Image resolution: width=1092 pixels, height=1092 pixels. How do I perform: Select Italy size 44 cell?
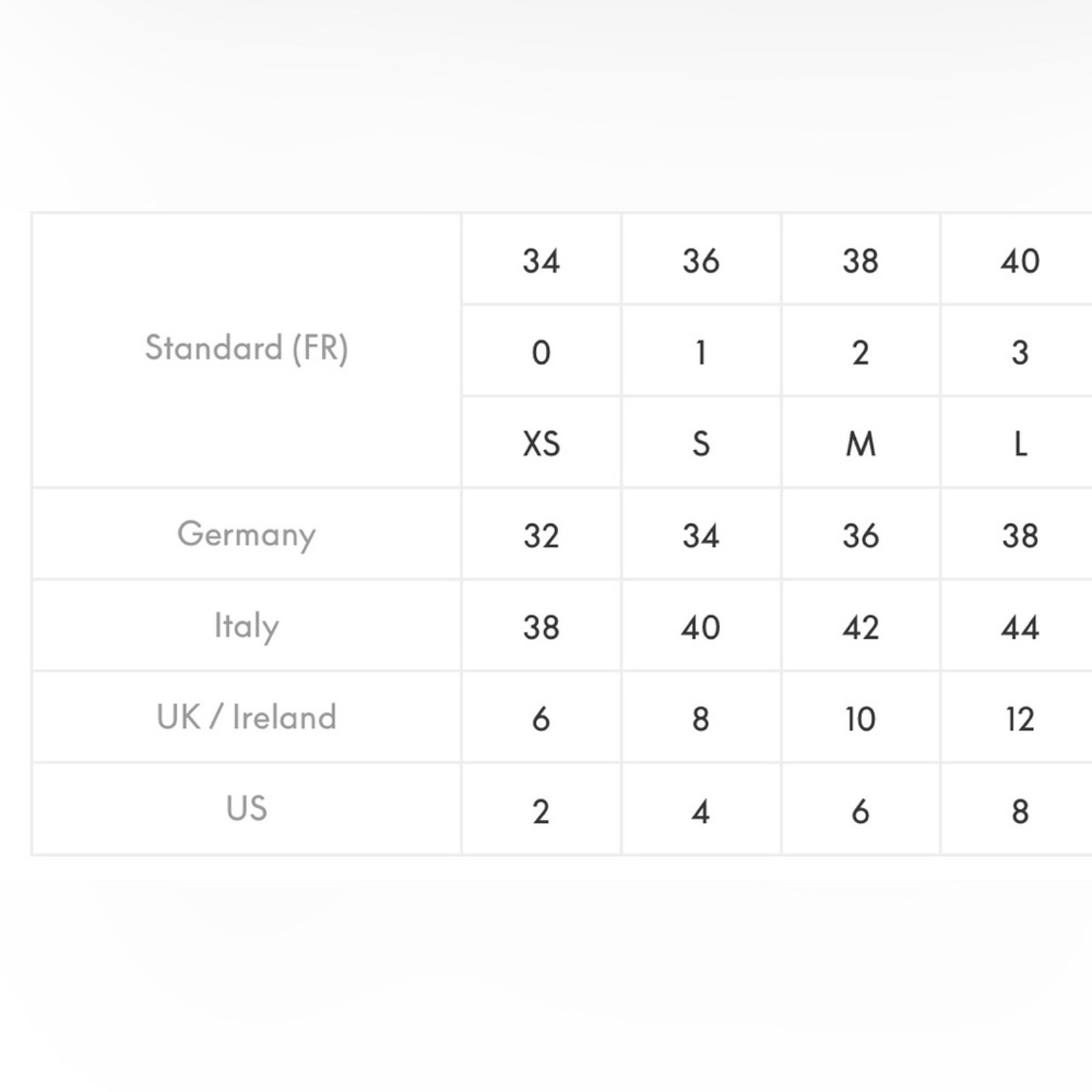tap(1020, 627)
